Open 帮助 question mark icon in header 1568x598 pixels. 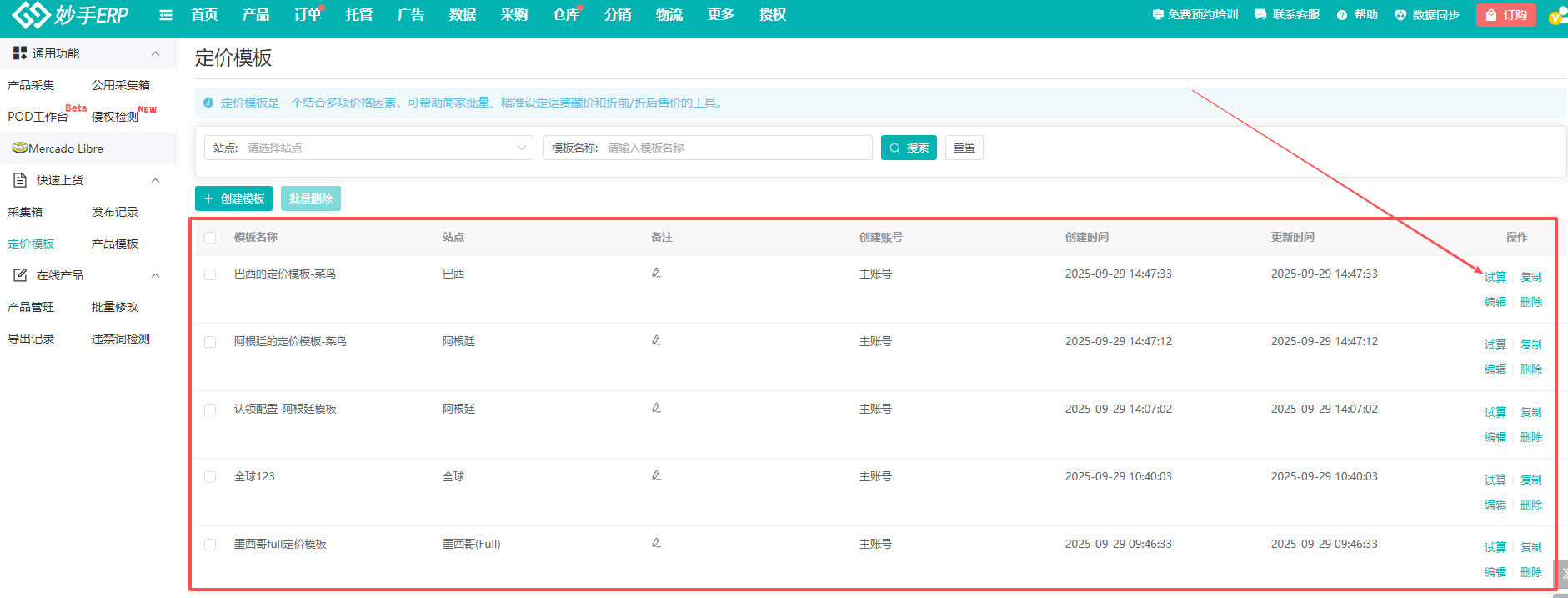(x=1342, y=15)
